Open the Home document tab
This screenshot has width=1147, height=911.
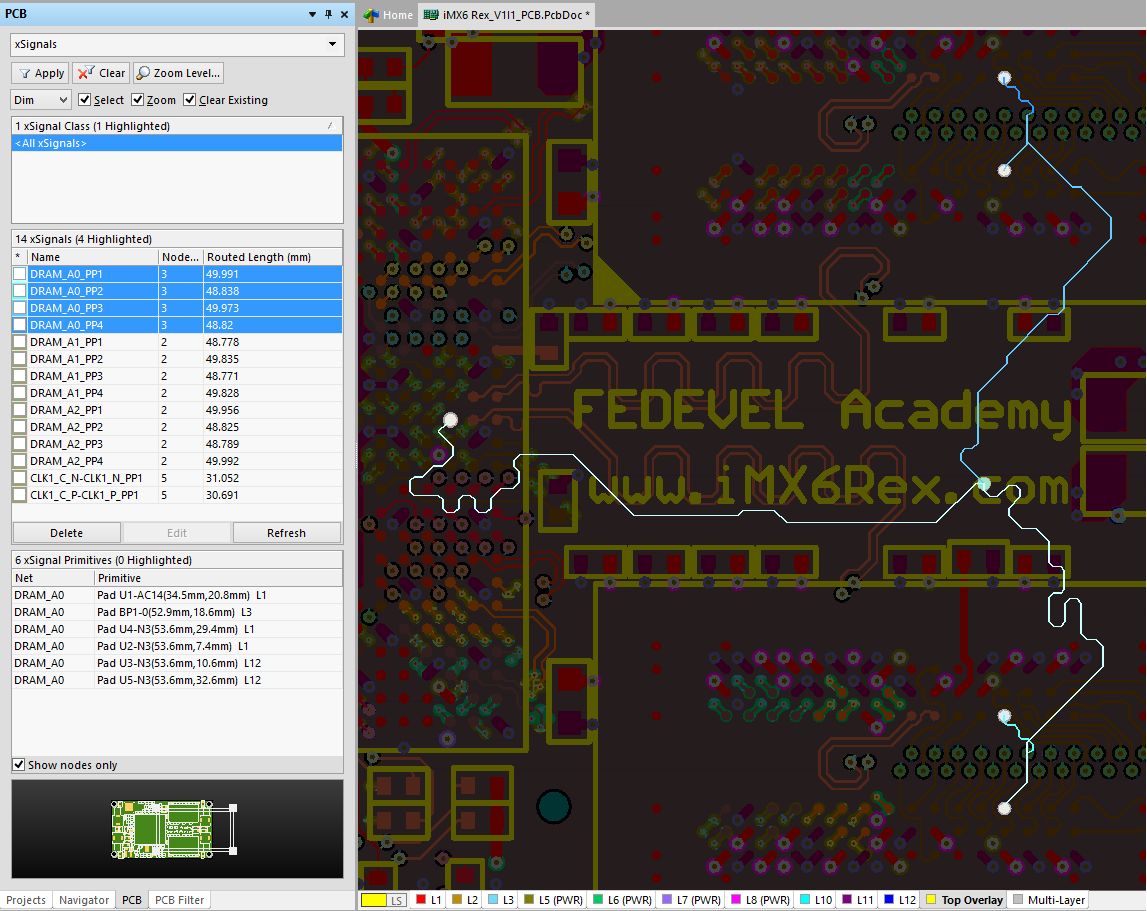(x=388, y=15)
